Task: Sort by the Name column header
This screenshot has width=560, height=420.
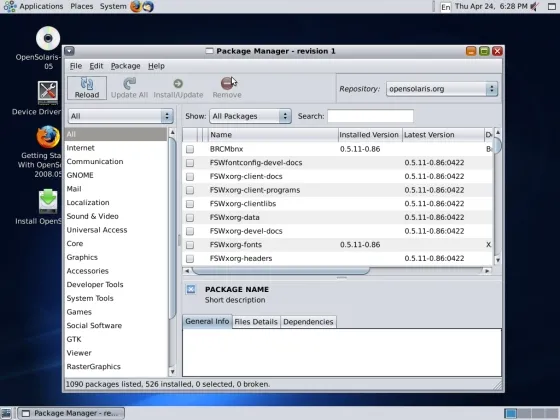Action: 273,135
